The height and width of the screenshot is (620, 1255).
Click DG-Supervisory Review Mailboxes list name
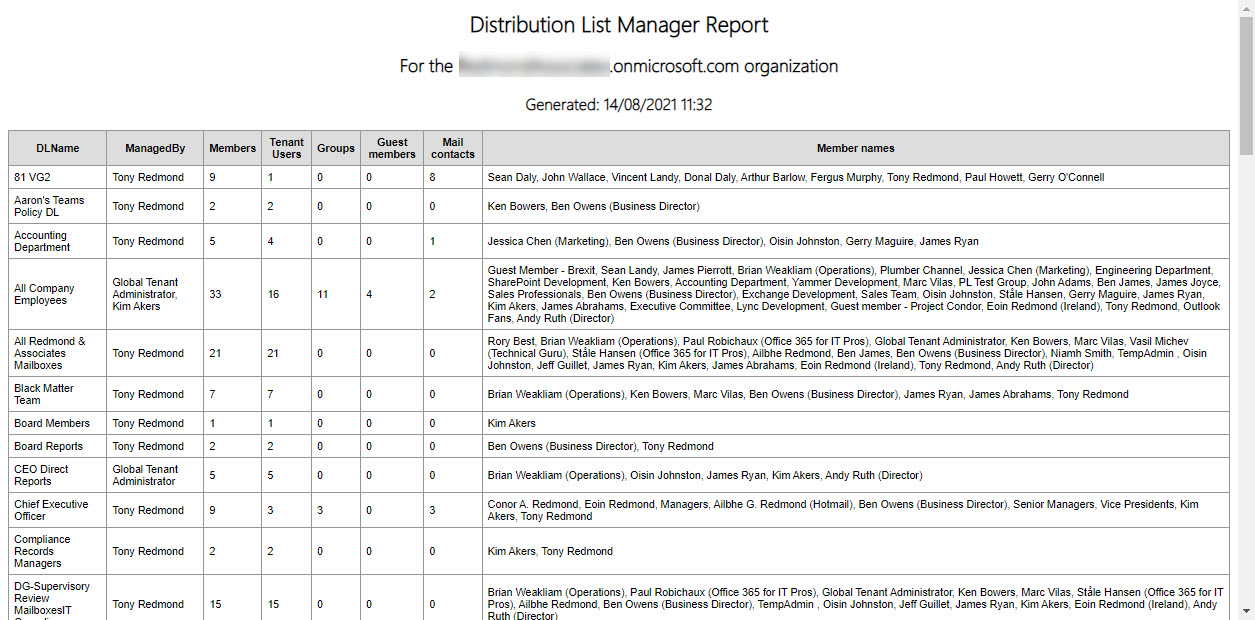pyautogui.click(x=52, y=598)
